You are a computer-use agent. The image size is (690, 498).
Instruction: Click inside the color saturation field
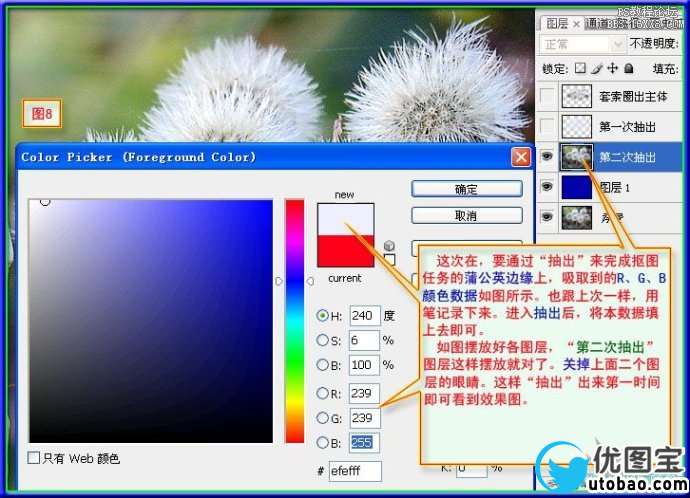point(151,321)
